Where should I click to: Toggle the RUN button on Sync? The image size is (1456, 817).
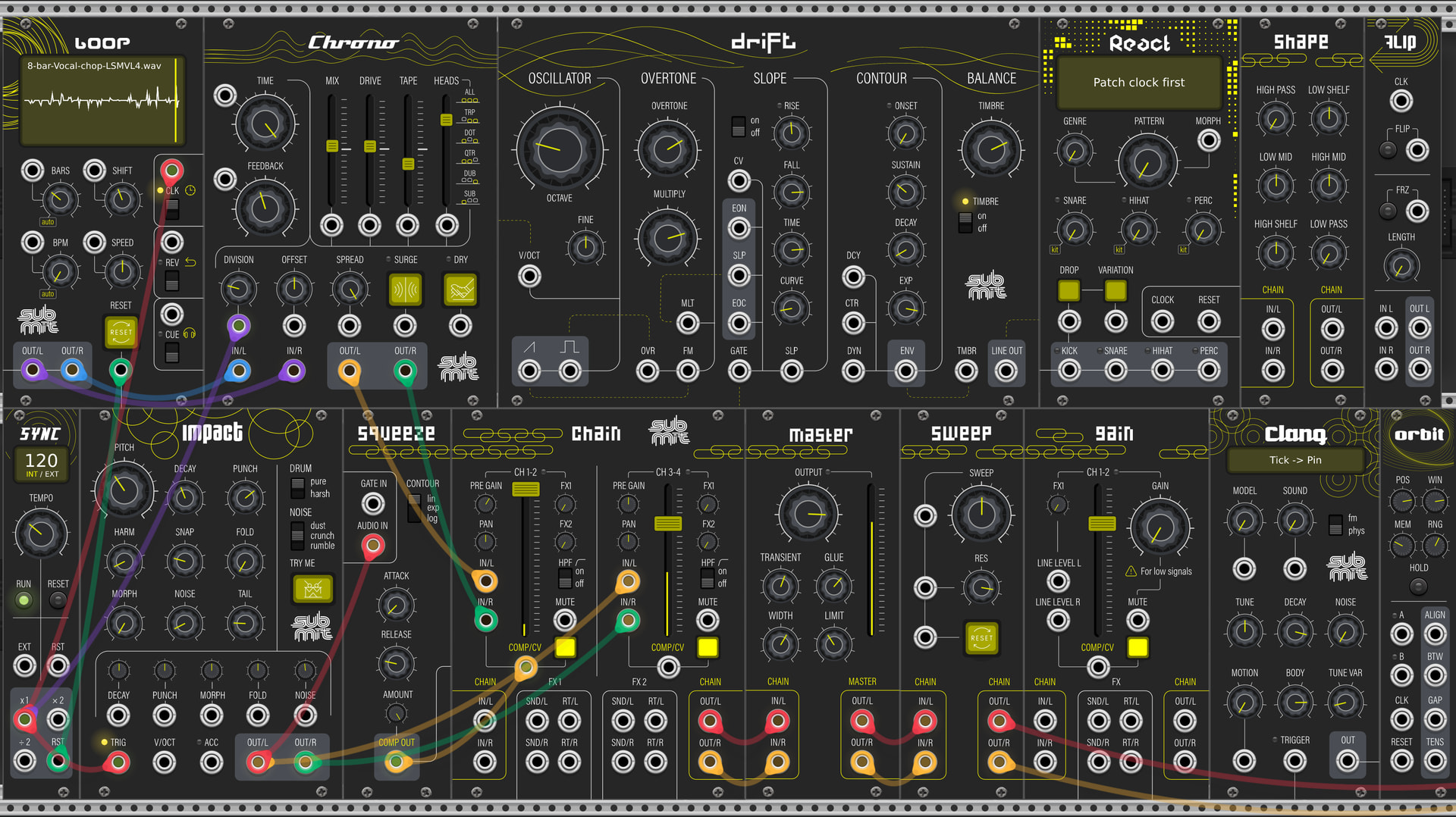pyautogui.click(x=24, y=600)
